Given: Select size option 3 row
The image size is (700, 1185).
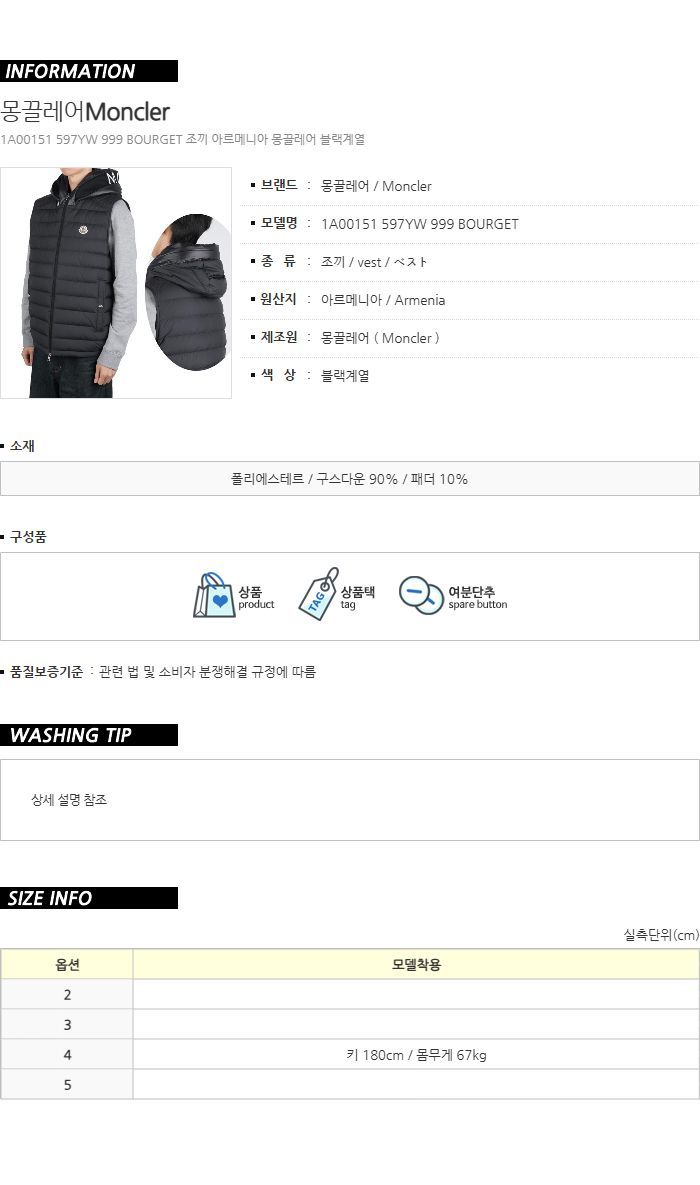Looking at the screenshot, I should click(350, 1025).
